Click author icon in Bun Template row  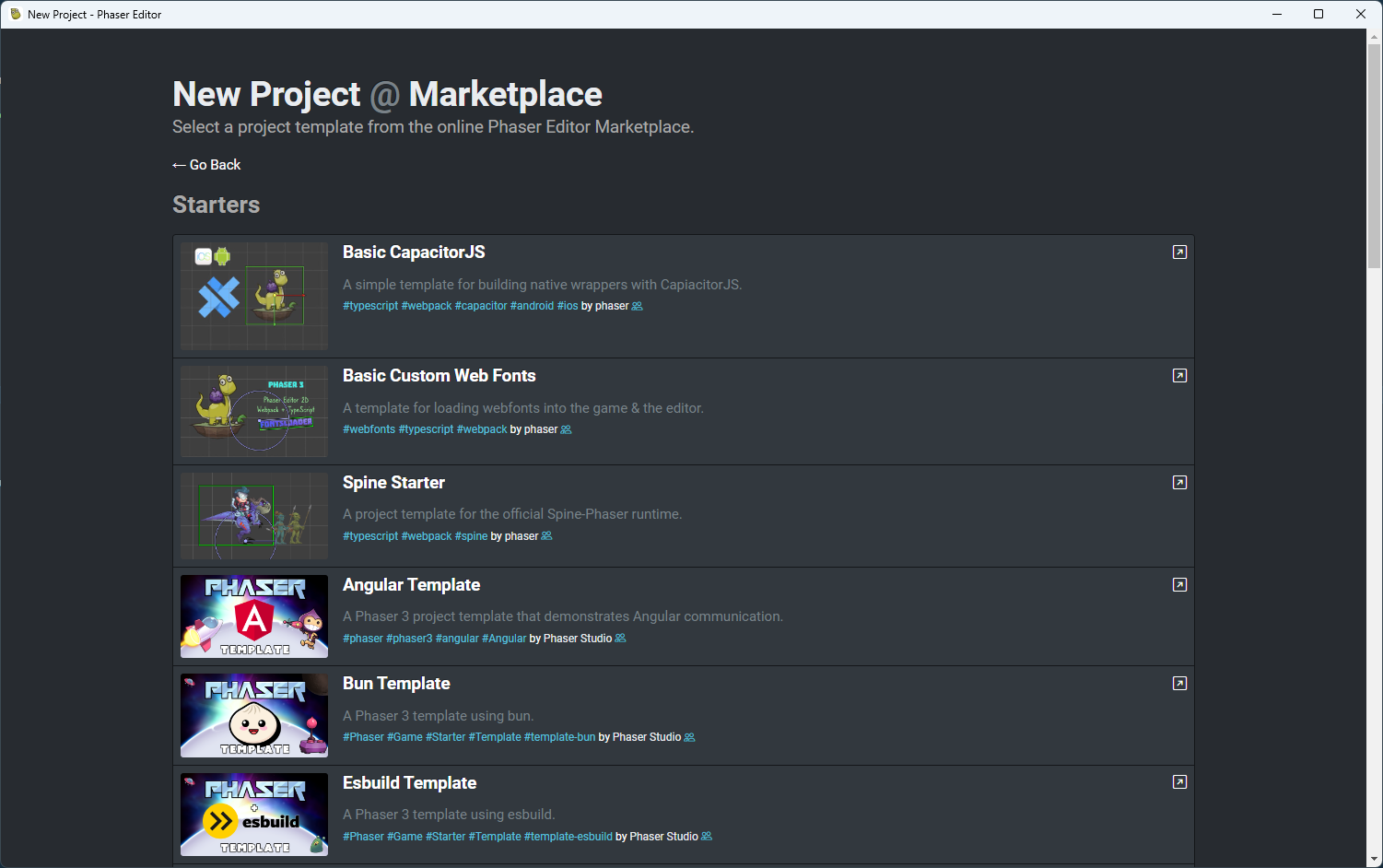click(689, 737)
